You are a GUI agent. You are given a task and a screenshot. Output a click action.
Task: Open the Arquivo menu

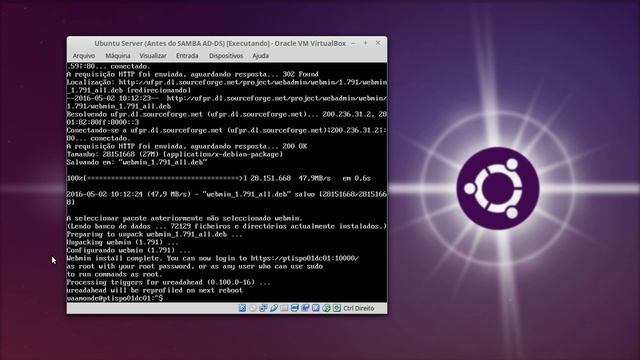pyautogui.click(x=84, y=56)
